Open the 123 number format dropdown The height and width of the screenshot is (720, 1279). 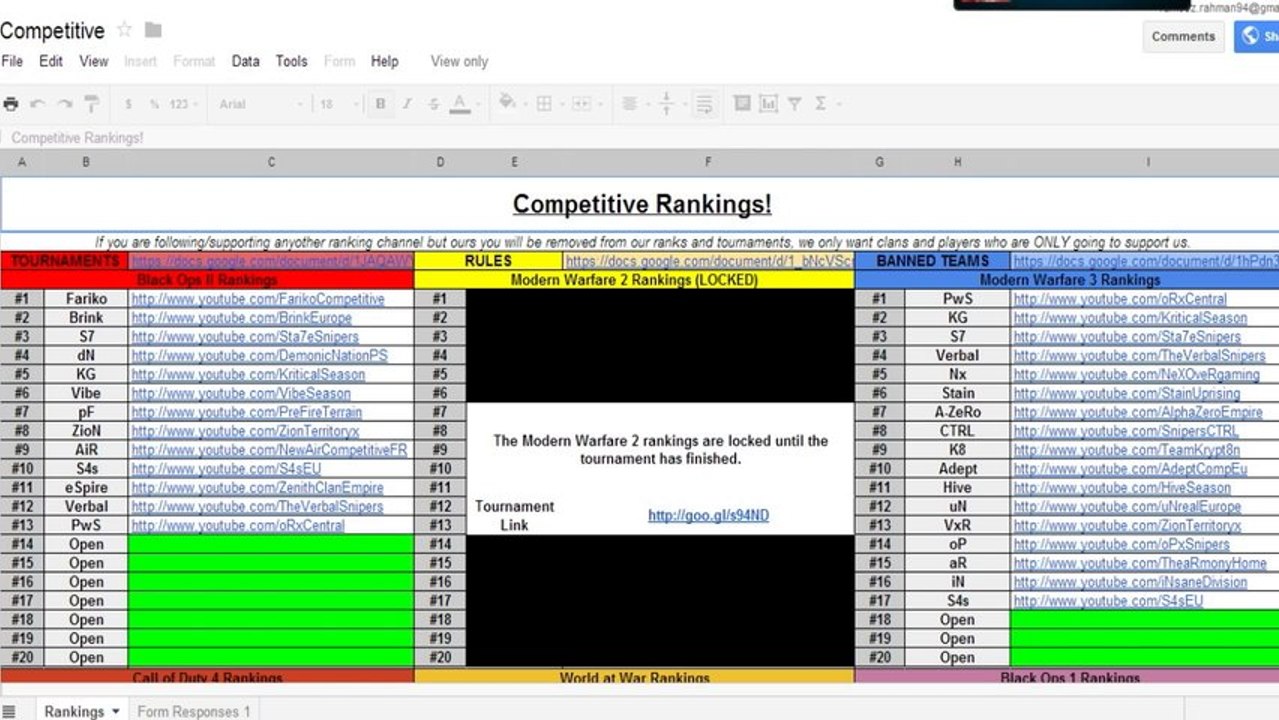coord(183,104)
